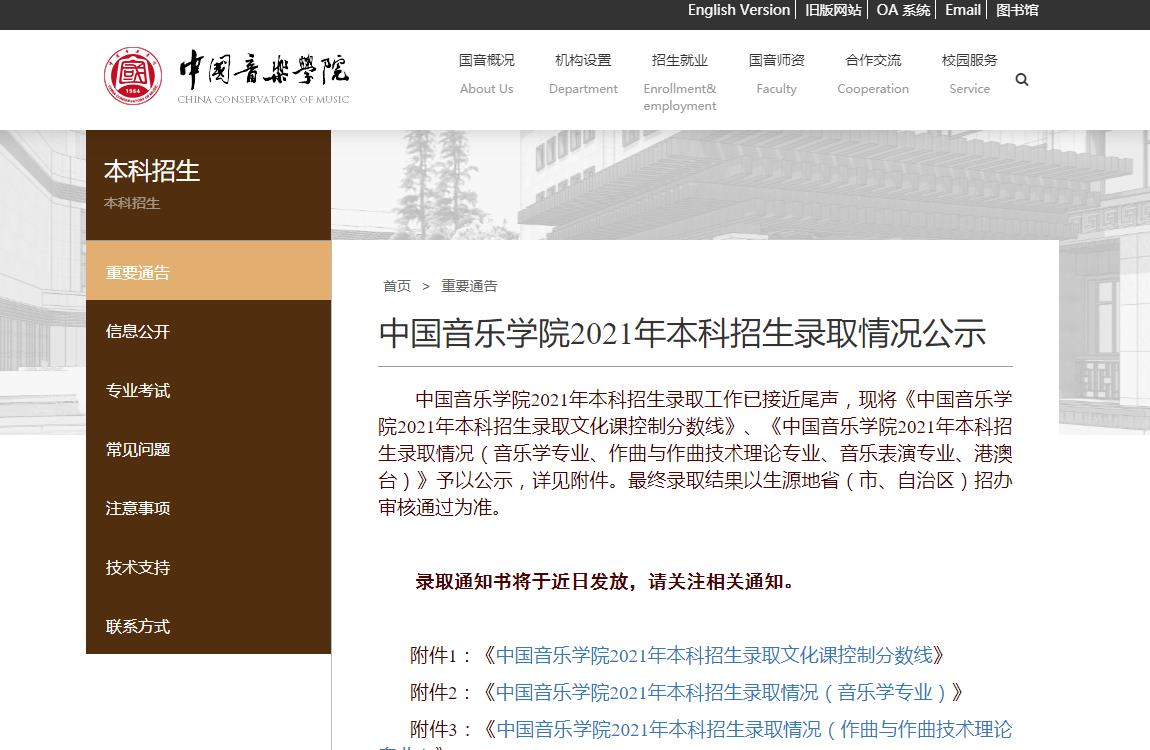Click the 首页 breadcrumb link
This screenshot has width=1150, height=750.
[397, 286]
